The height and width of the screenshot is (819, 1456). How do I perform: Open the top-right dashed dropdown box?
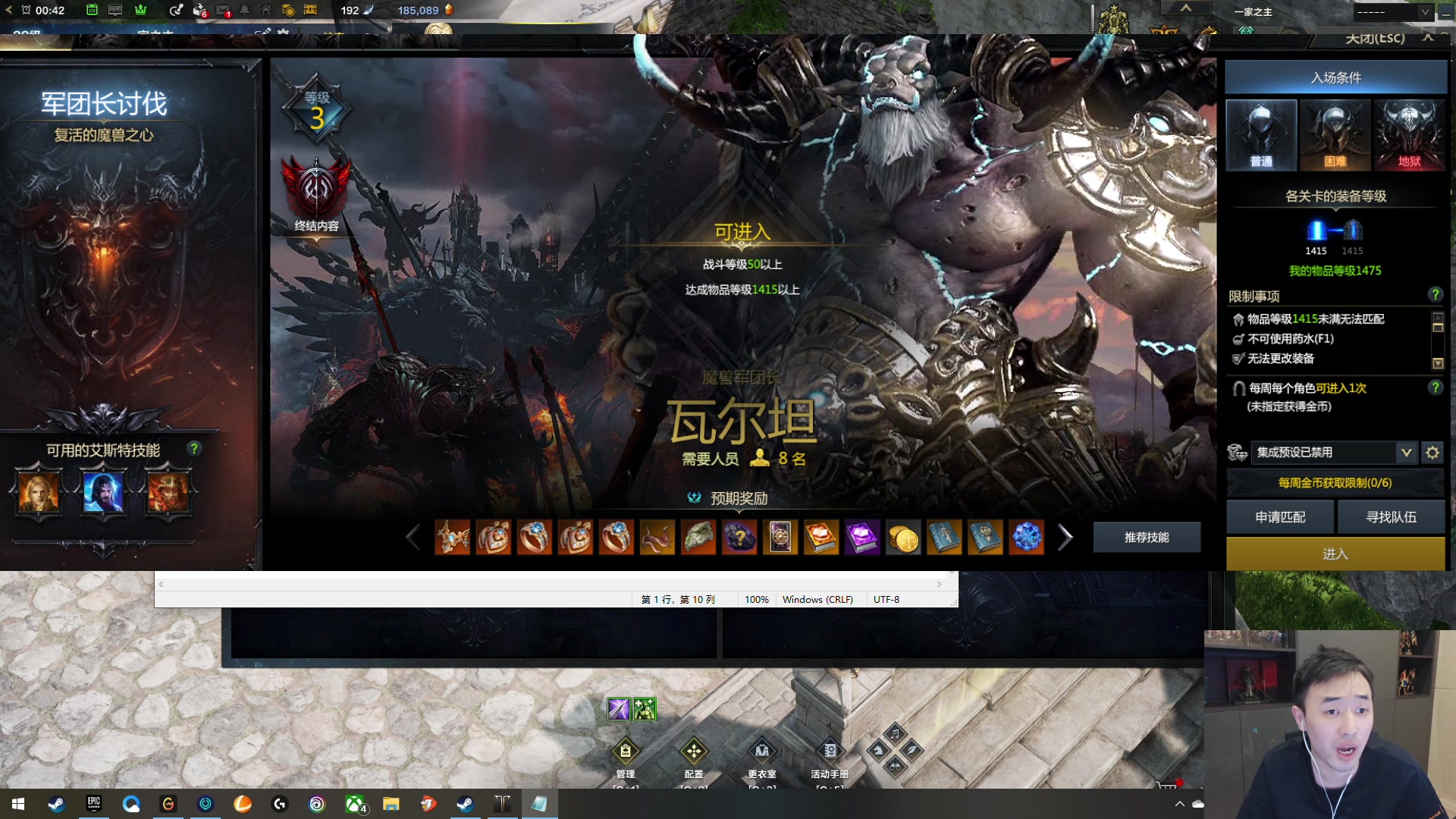1394,12
